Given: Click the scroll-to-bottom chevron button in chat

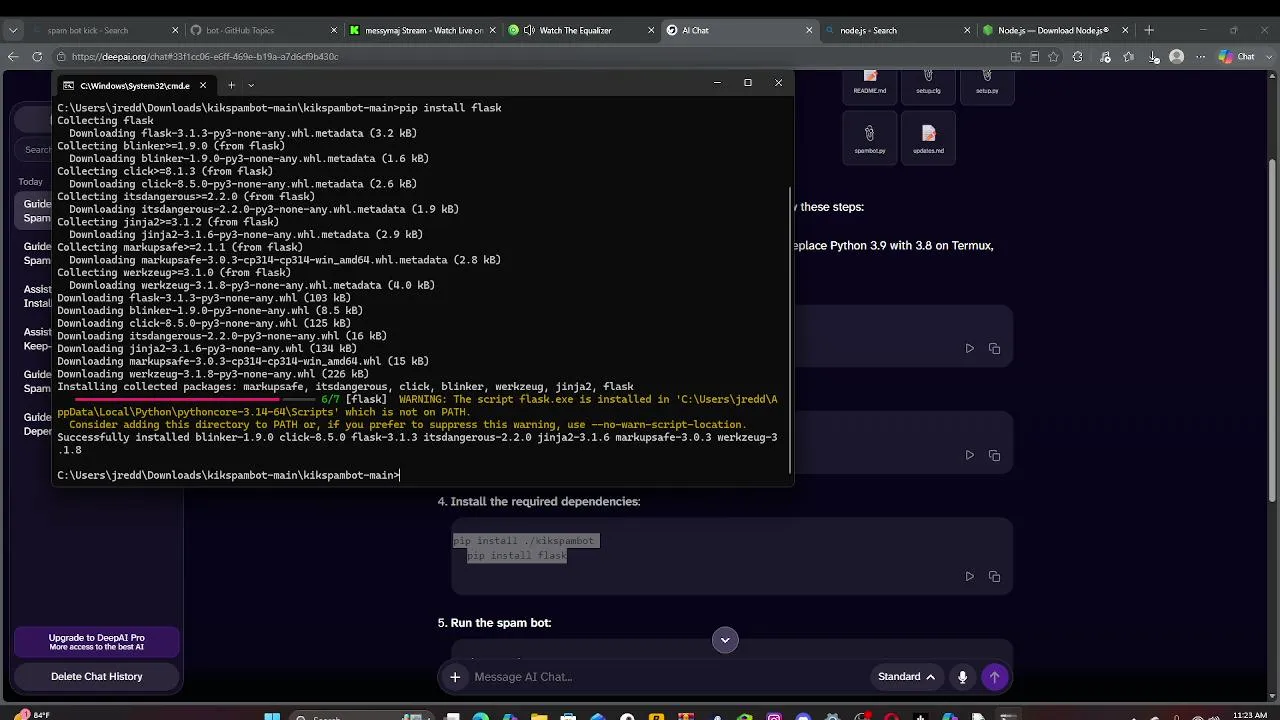Looking at the screenshot, I should click(x=725, y=640).
